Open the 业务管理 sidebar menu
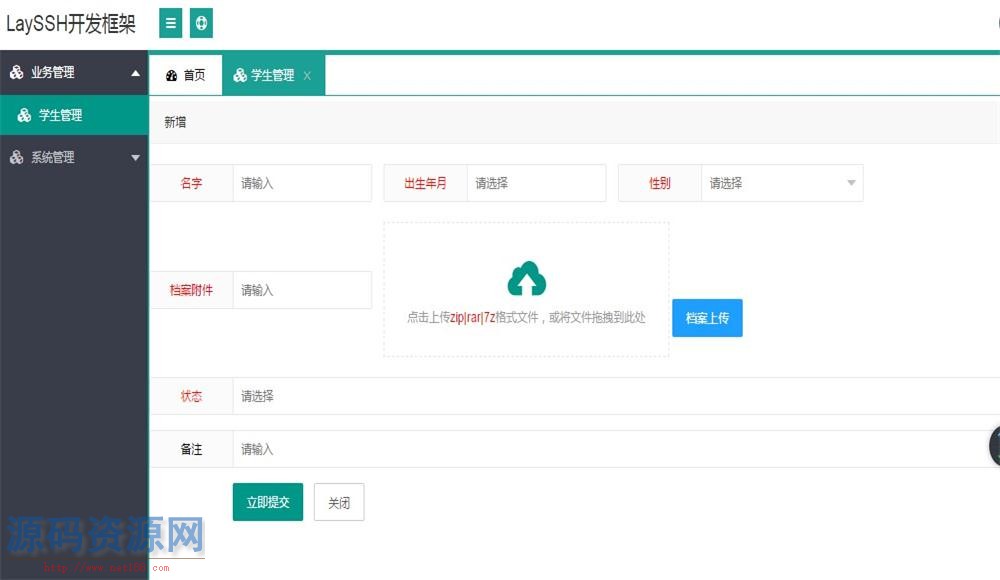The image size is (1000, 580). coord(74,72)
